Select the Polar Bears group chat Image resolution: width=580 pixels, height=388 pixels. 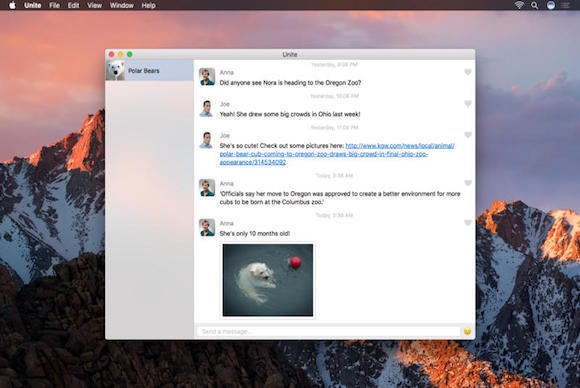coord(149,70)
